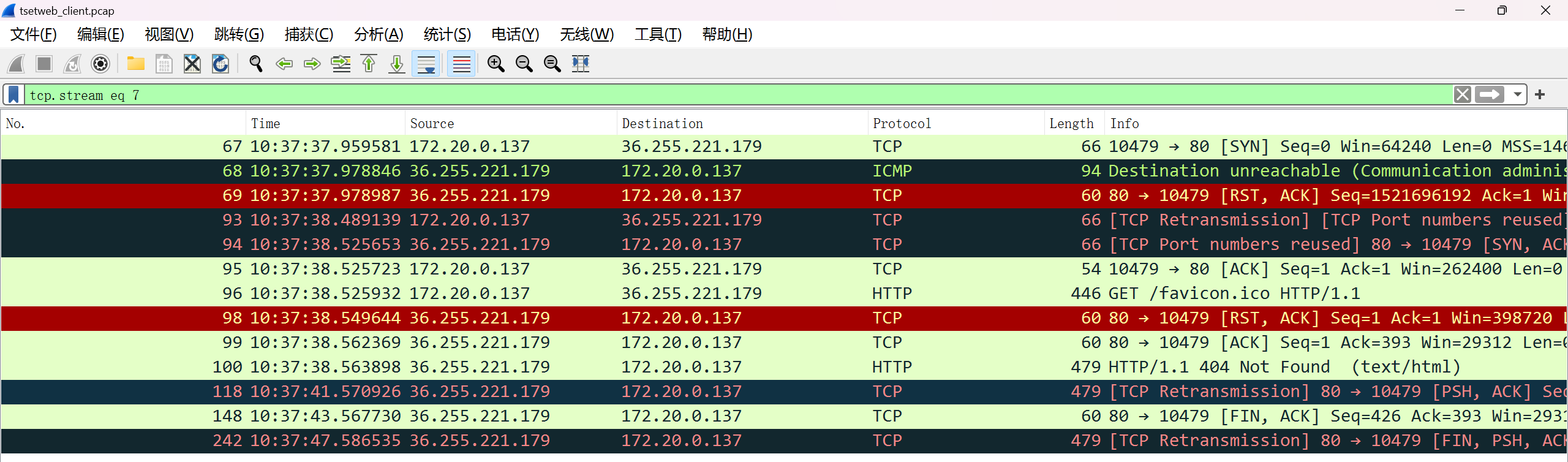
Task: Toggle auto-scroll during live capture
Action: pos(426,64)
